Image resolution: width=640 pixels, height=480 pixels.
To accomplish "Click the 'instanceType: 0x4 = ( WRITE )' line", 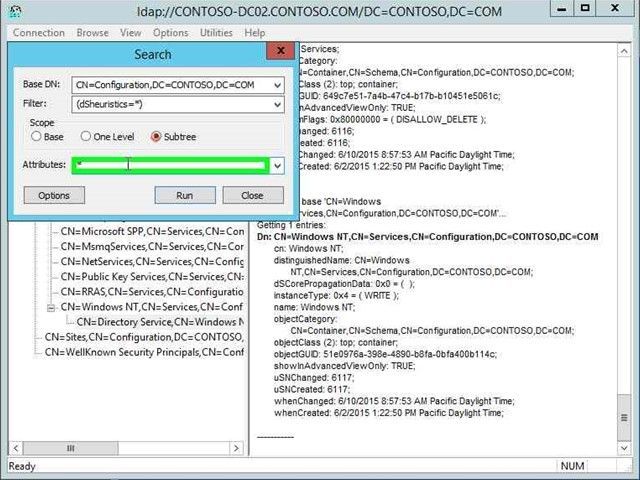I will tap(336, 296).
